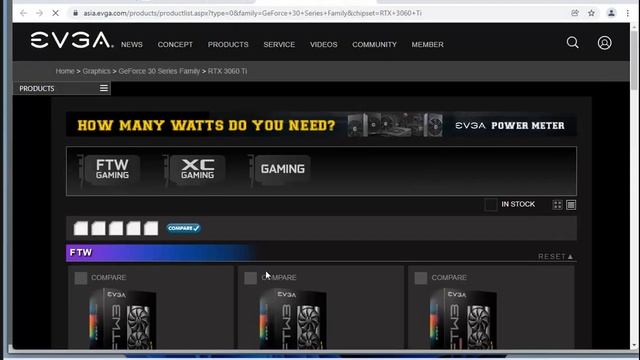Click the first empty compare slot

pyautogui.click(x=81, y=228)
